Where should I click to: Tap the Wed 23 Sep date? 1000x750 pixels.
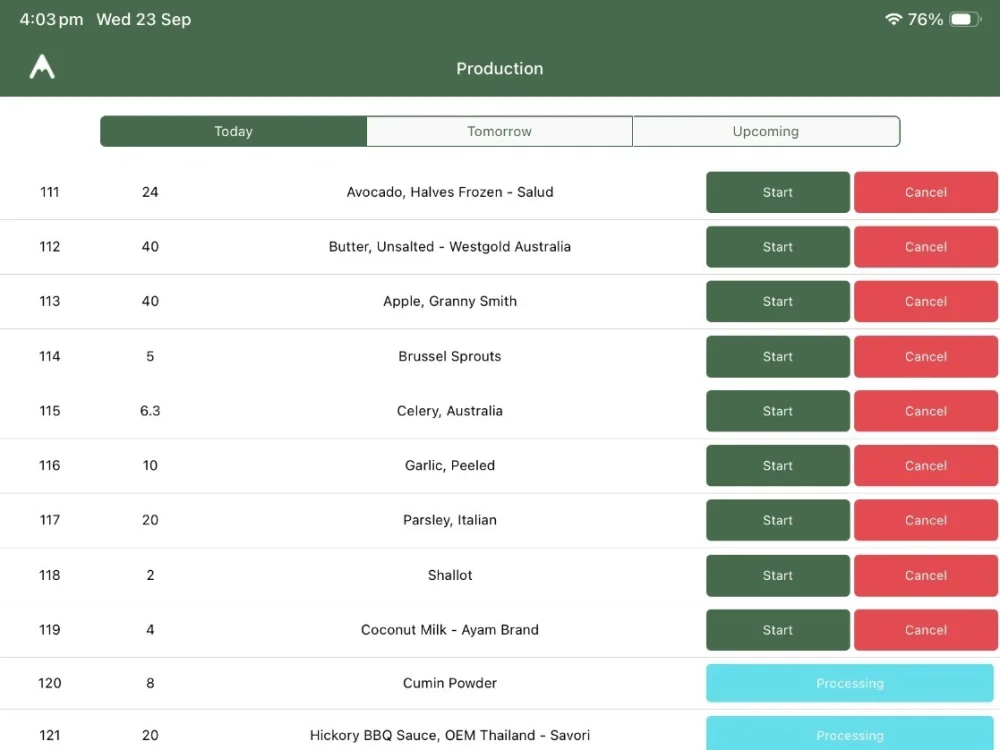click(x=143, y=20)
